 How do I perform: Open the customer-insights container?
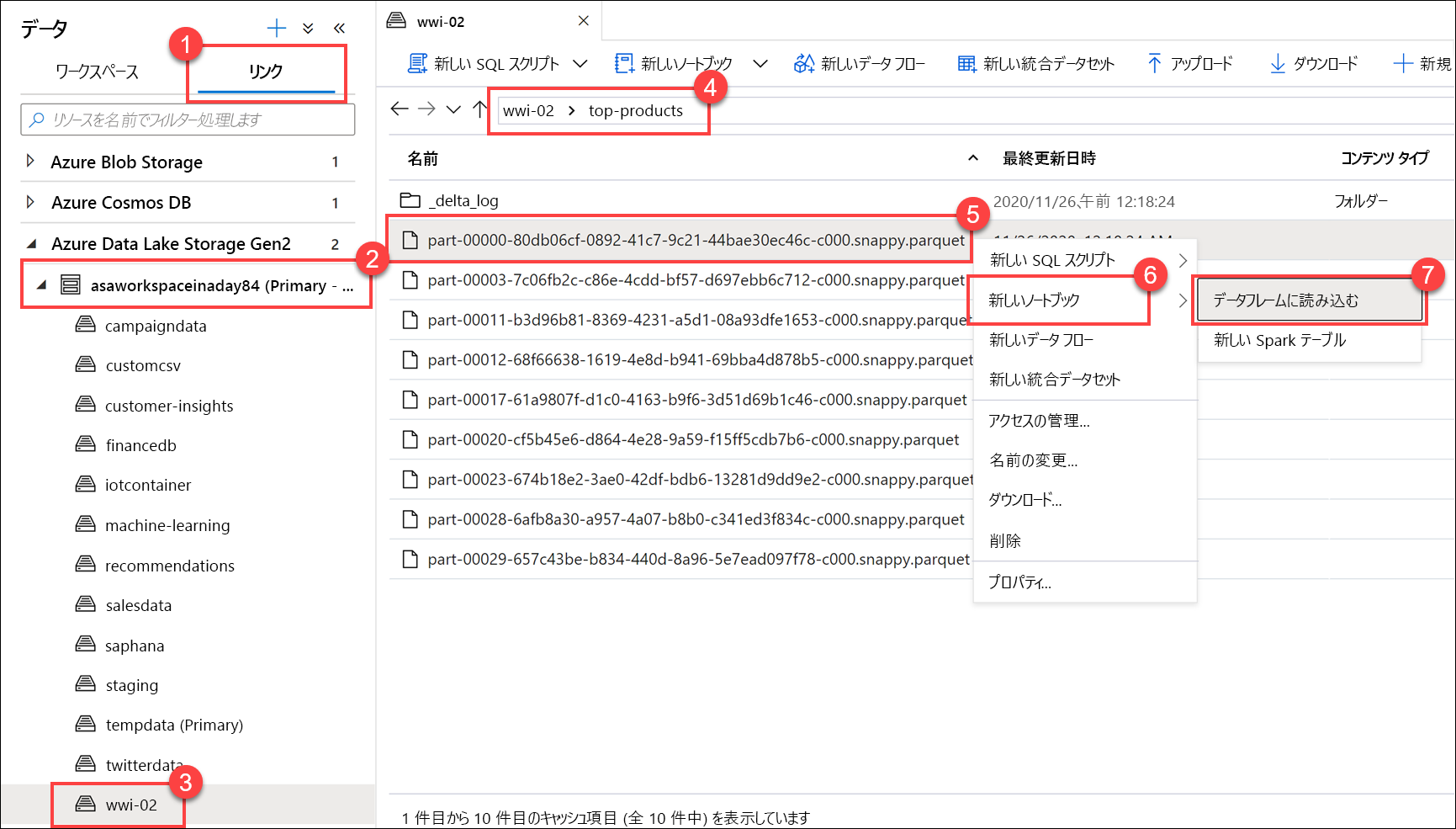click(169, 406)
